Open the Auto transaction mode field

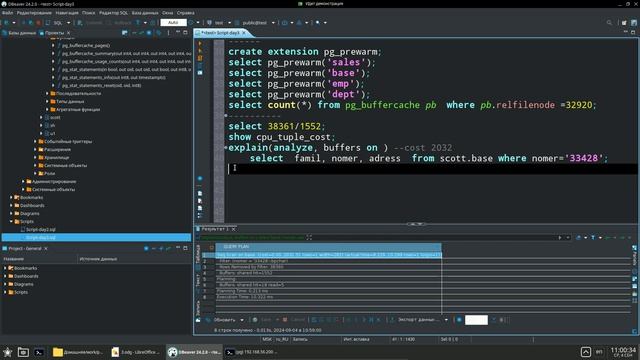click(x=173, y=23)
